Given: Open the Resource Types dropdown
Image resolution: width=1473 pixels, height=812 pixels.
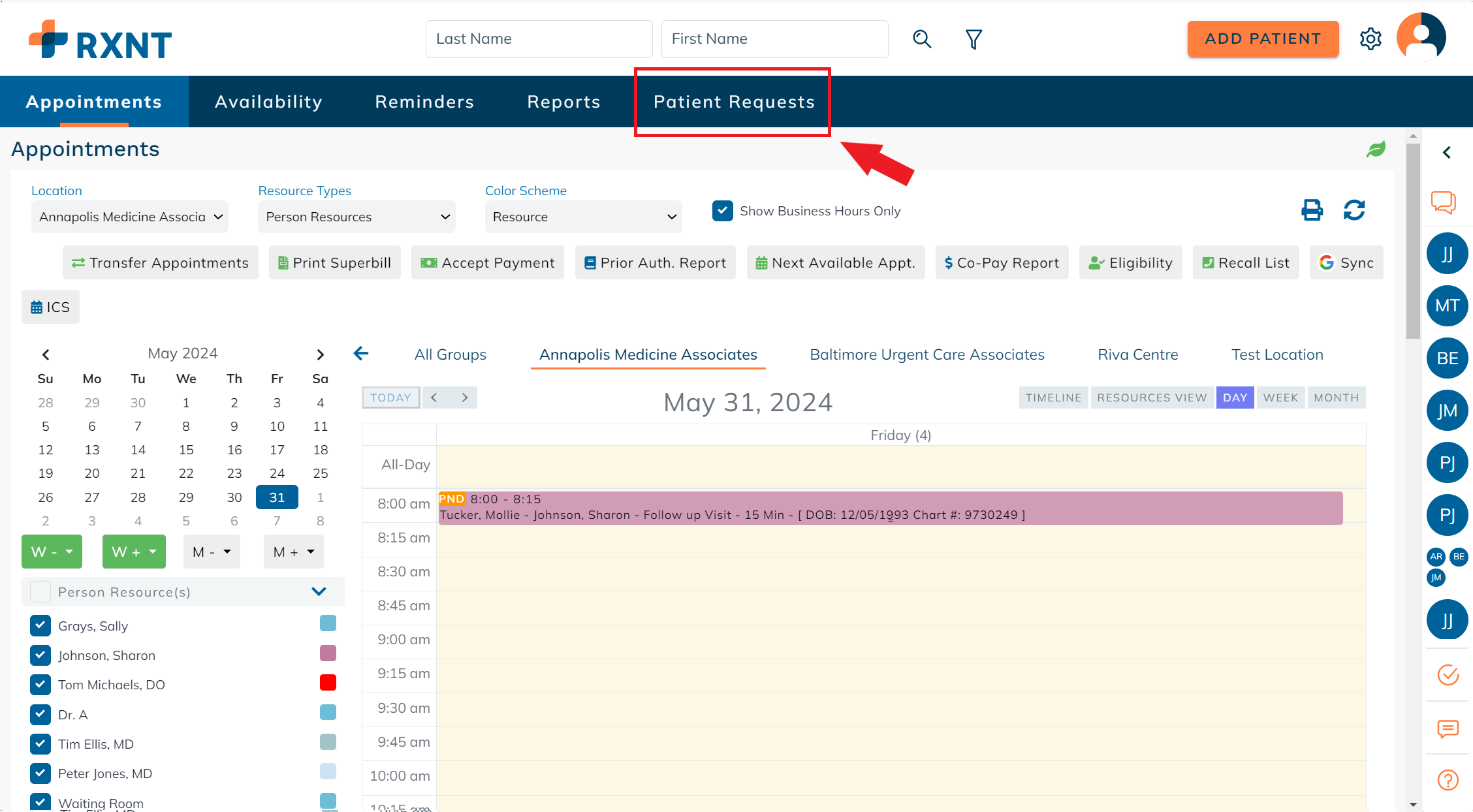Looking at the screenshot, I should point(356,217).
